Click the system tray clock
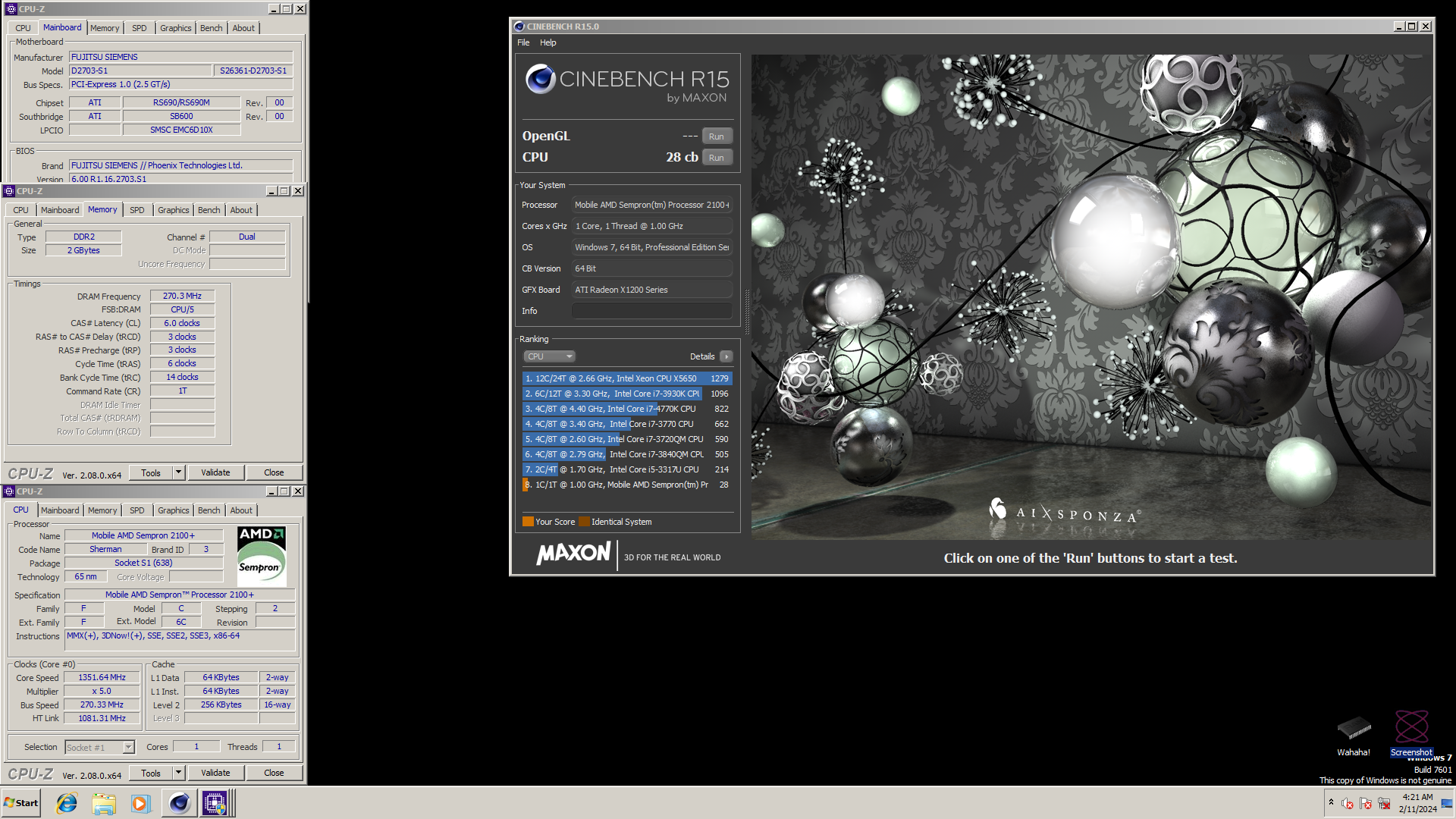1456x819 pixels. click(1417, 803)
